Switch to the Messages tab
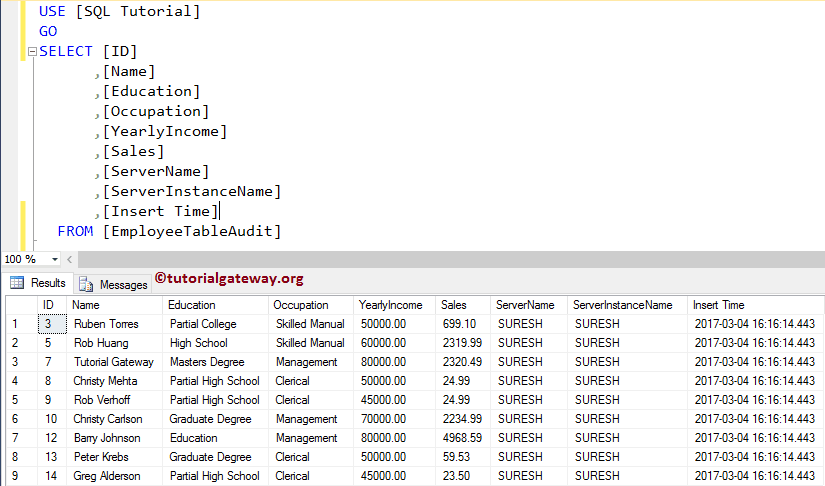This screenshot has height=486, width=825. [113, 285]
